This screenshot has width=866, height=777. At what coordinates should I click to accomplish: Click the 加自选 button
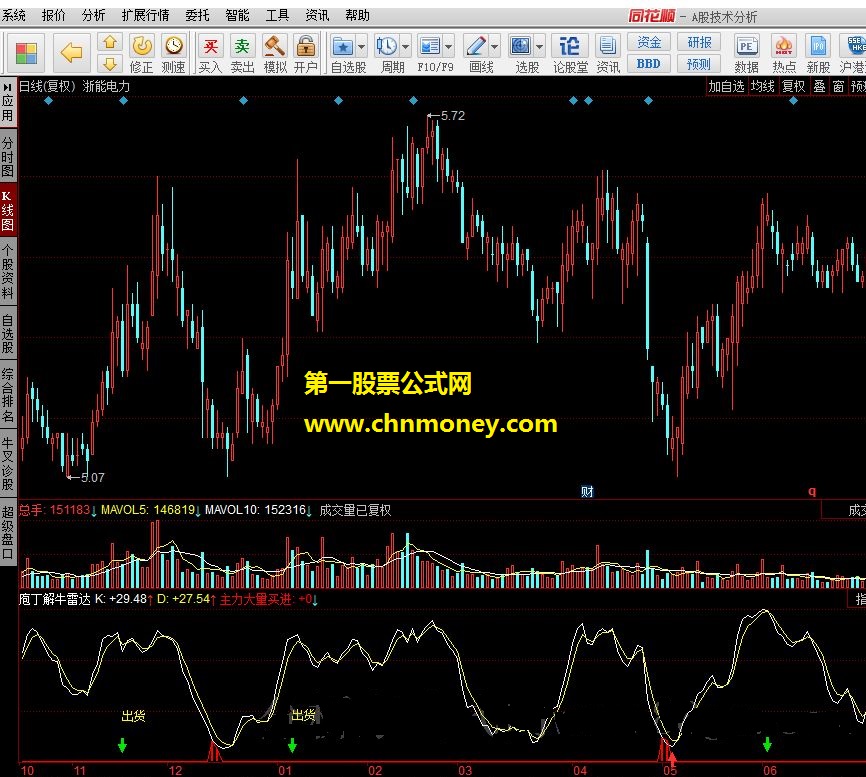pyautogui.click(x=727, y=86)
